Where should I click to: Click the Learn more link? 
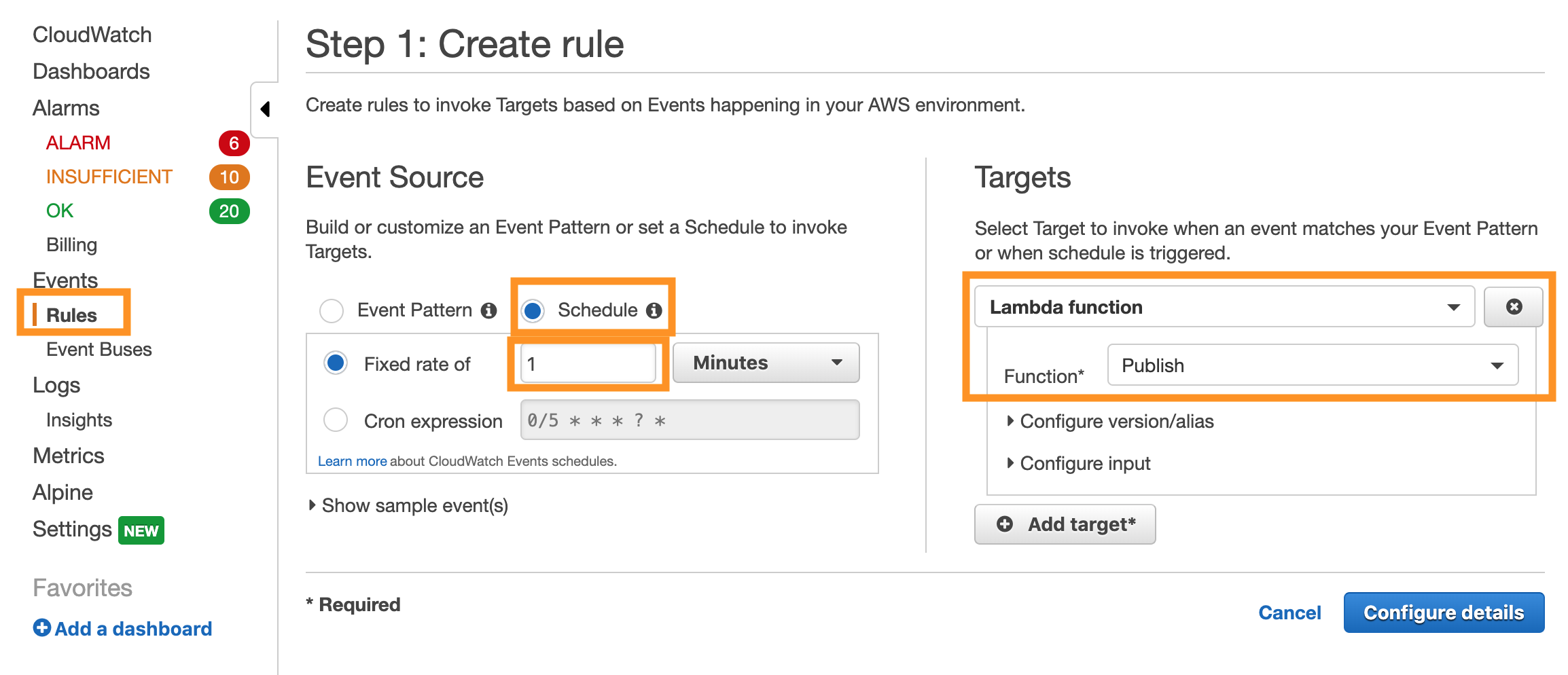coord(352,461)
